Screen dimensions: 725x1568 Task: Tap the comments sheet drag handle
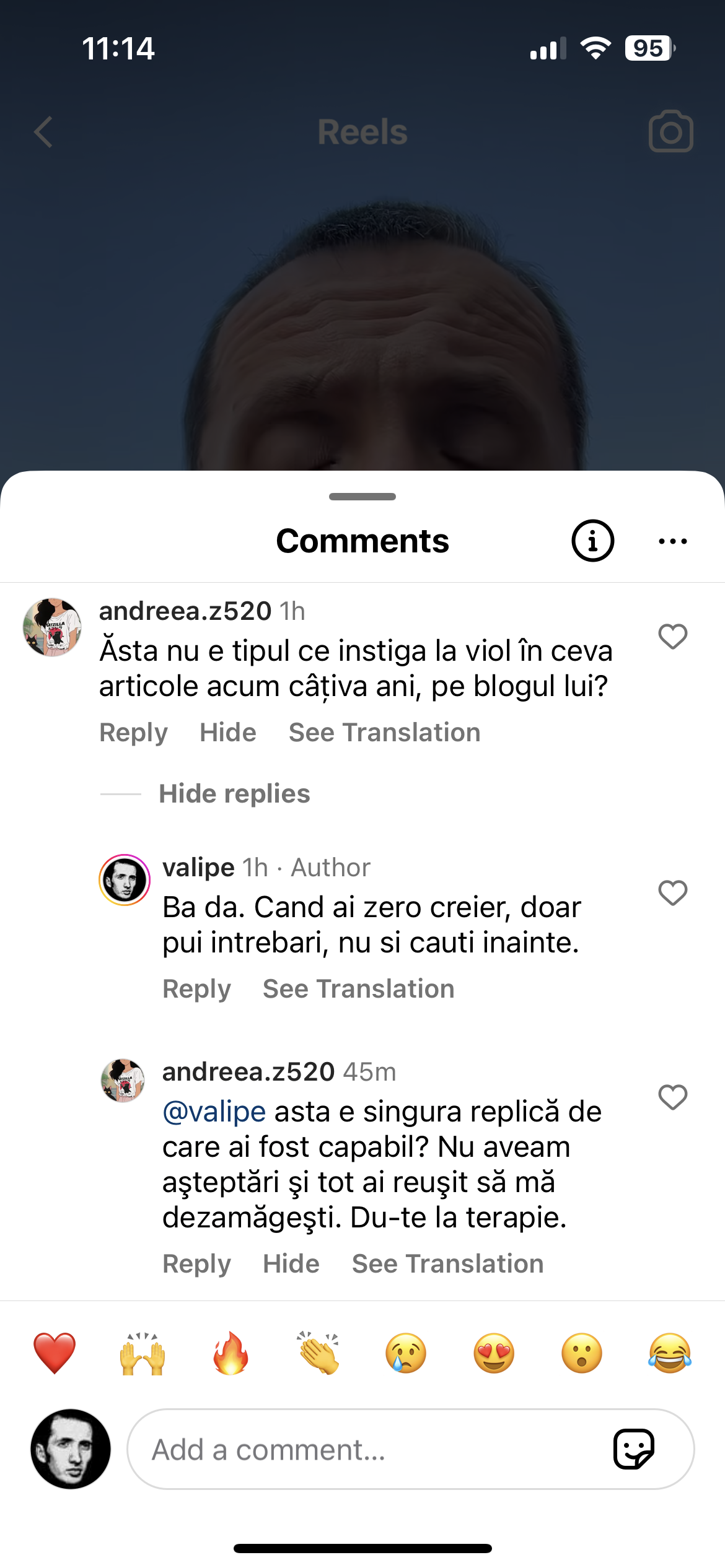(362, 497)
